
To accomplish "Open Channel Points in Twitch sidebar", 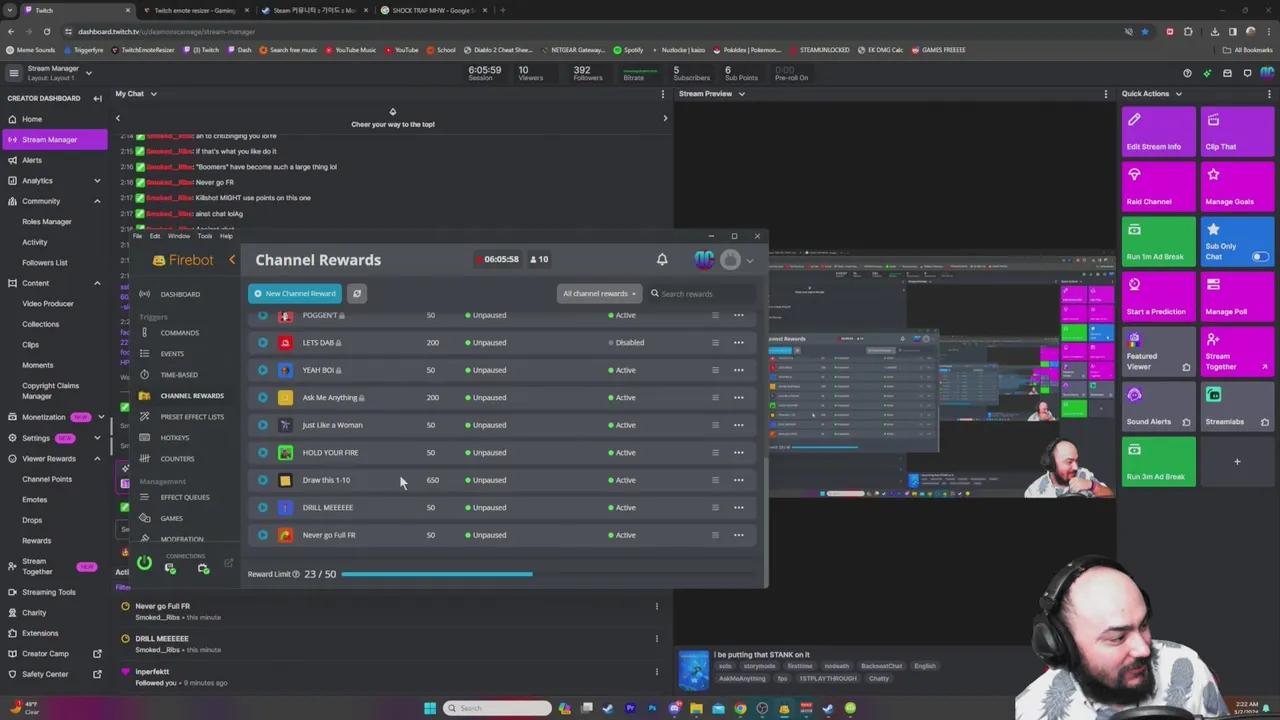I will pos(47,479).
